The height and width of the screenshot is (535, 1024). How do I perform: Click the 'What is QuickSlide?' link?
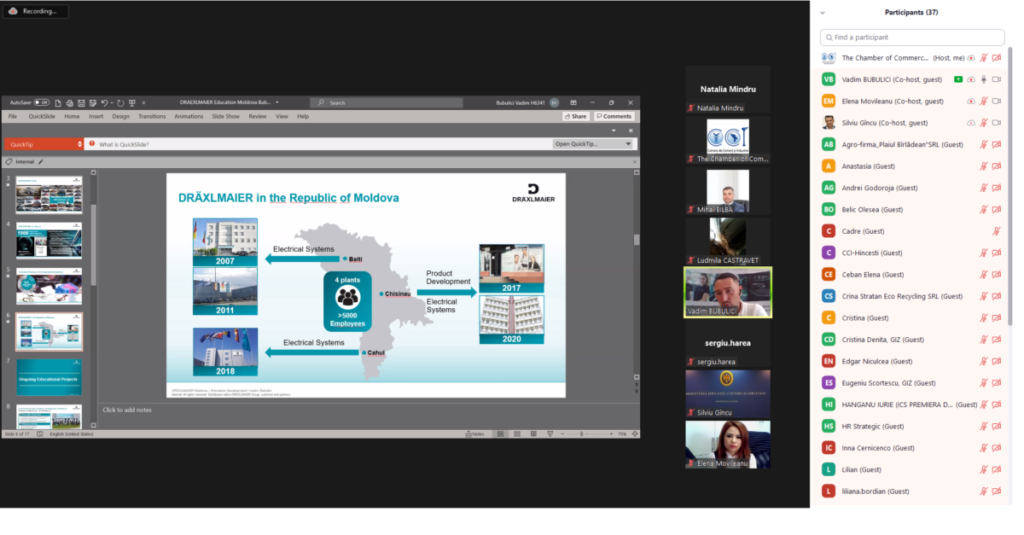pyautogui.click(x=123, y=144)
